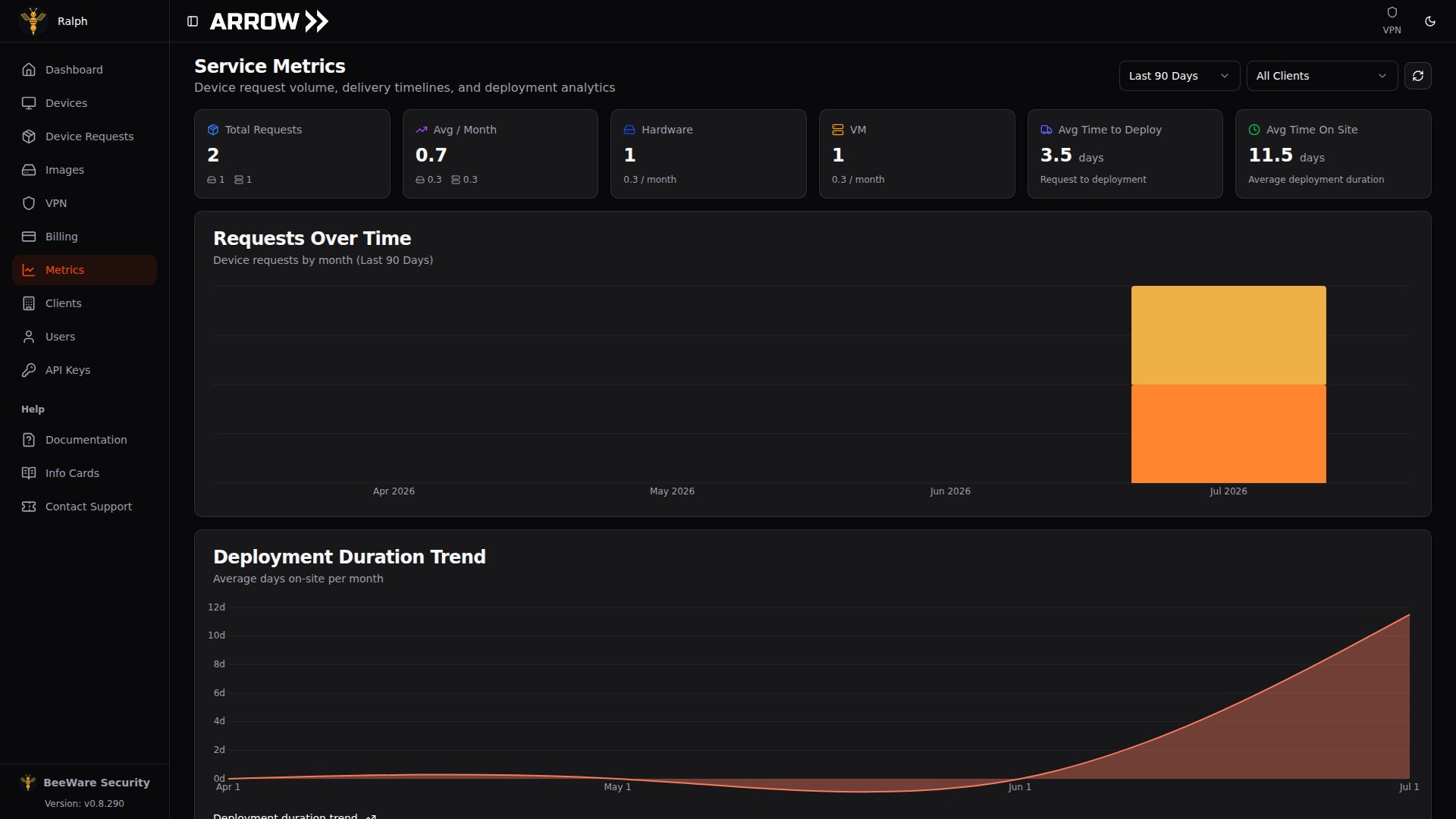Click Request to deployment caption

[1093, 180]
